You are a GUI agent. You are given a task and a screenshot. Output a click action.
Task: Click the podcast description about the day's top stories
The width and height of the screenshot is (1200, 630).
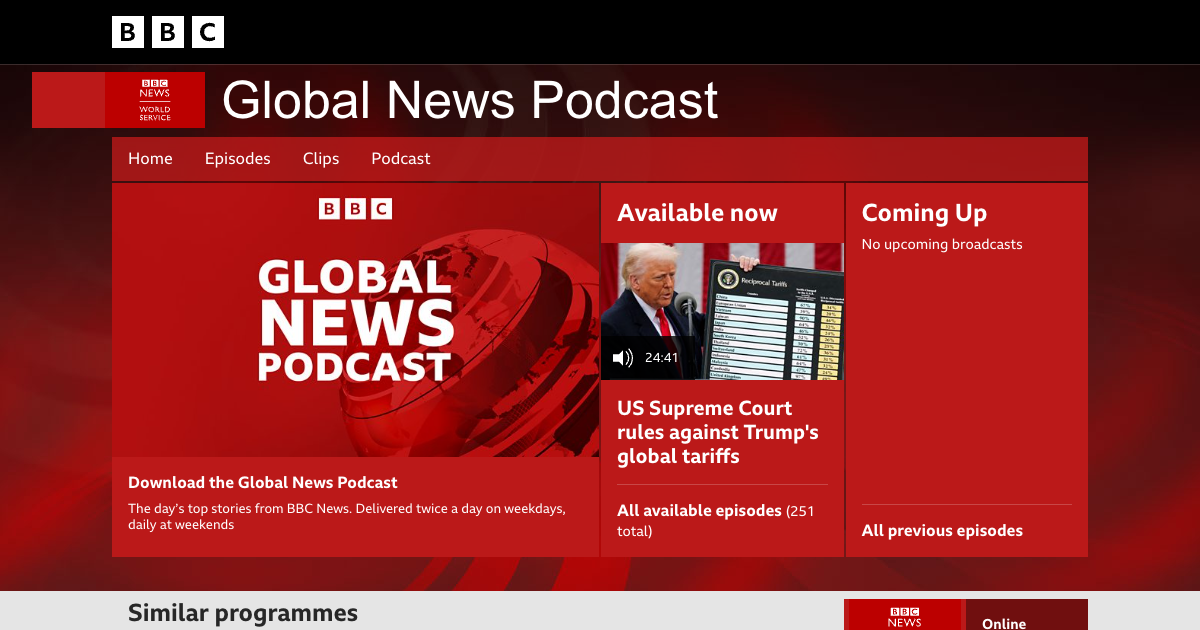[x=347, y=516]
